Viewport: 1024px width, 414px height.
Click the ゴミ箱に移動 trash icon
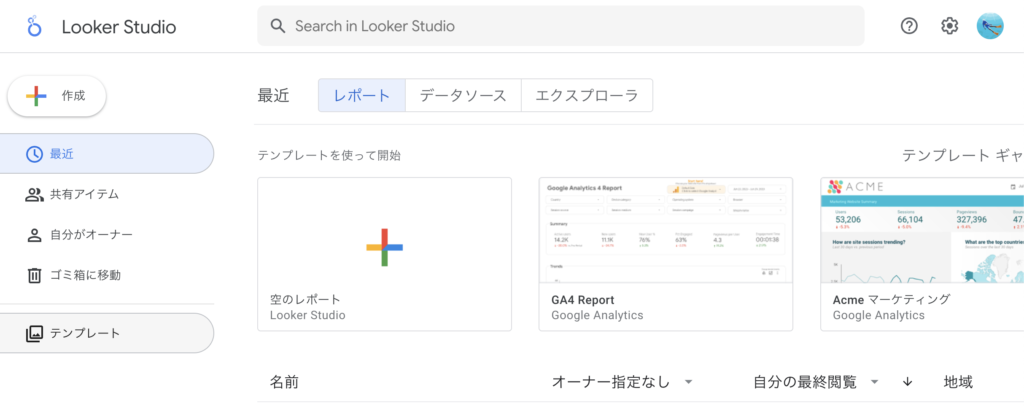(x=34, y=274)
